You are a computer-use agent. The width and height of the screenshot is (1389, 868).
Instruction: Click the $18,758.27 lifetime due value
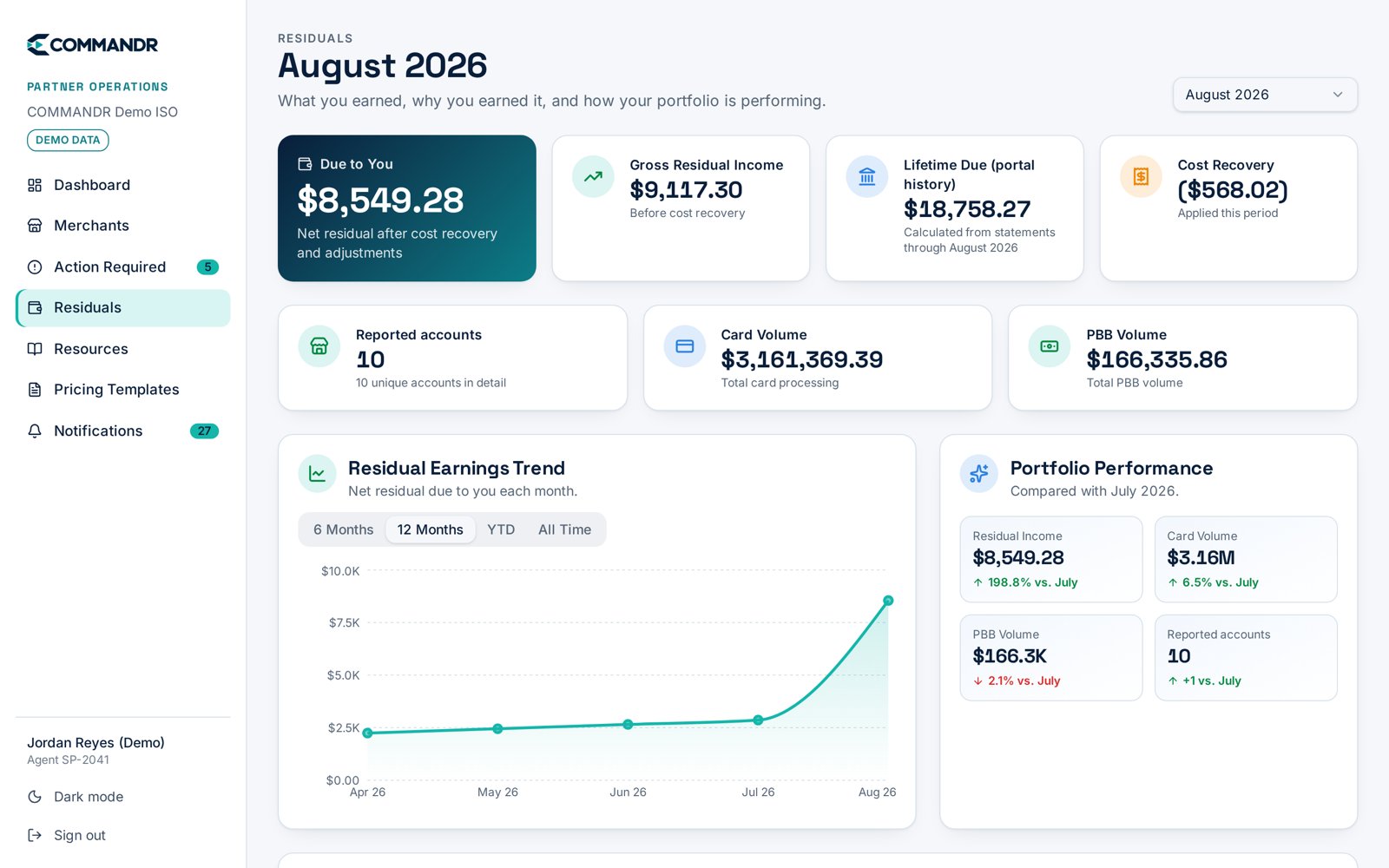tap(967, 209)
